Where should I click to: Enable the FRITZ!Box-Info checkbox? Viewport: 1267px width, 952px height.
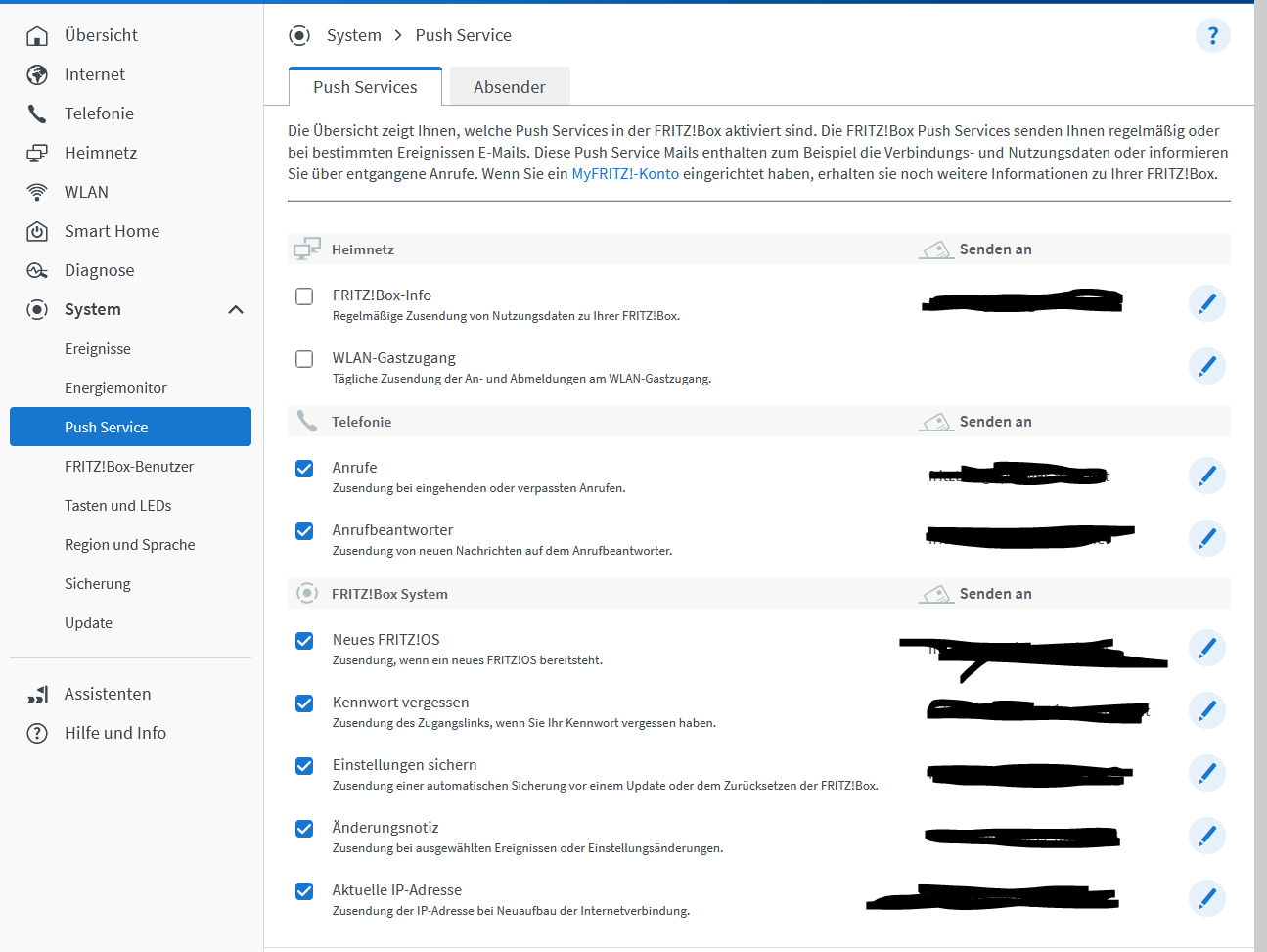[304, 296]
